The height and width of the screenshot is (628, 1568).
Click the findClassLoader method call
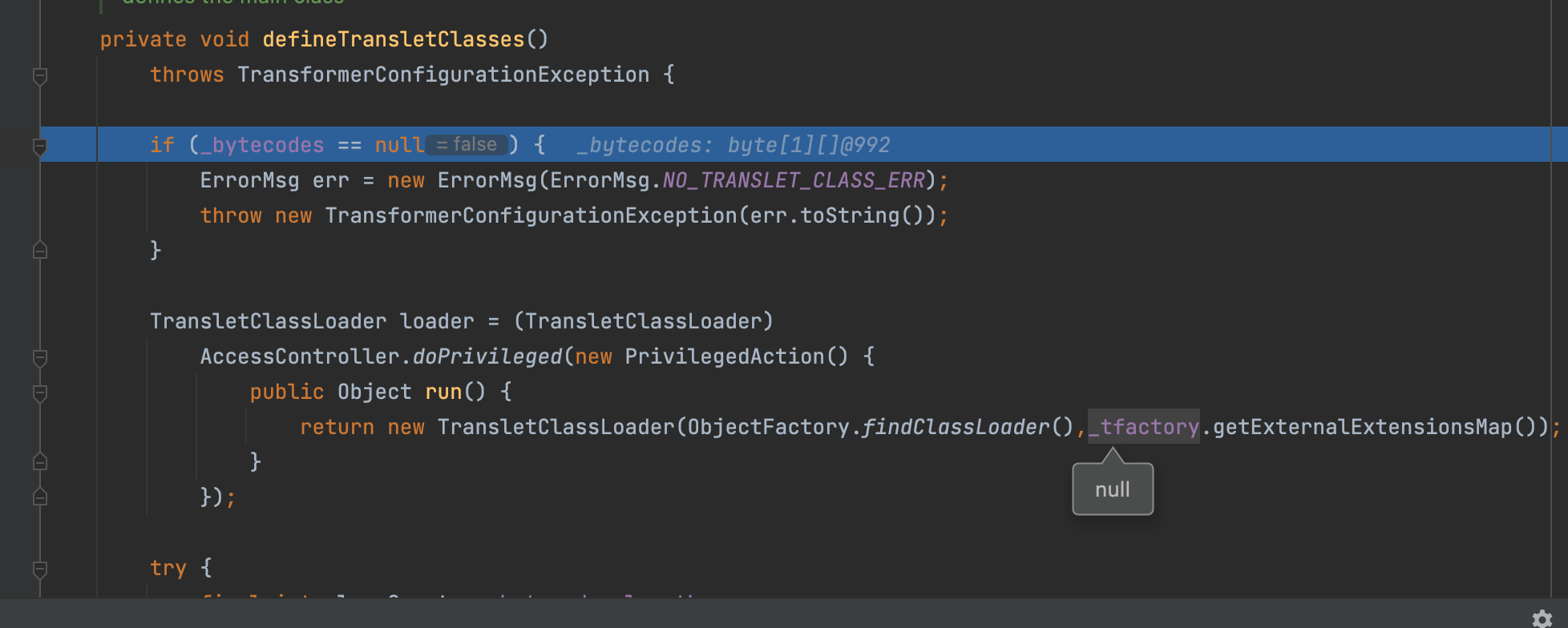[x=956, y=427]
